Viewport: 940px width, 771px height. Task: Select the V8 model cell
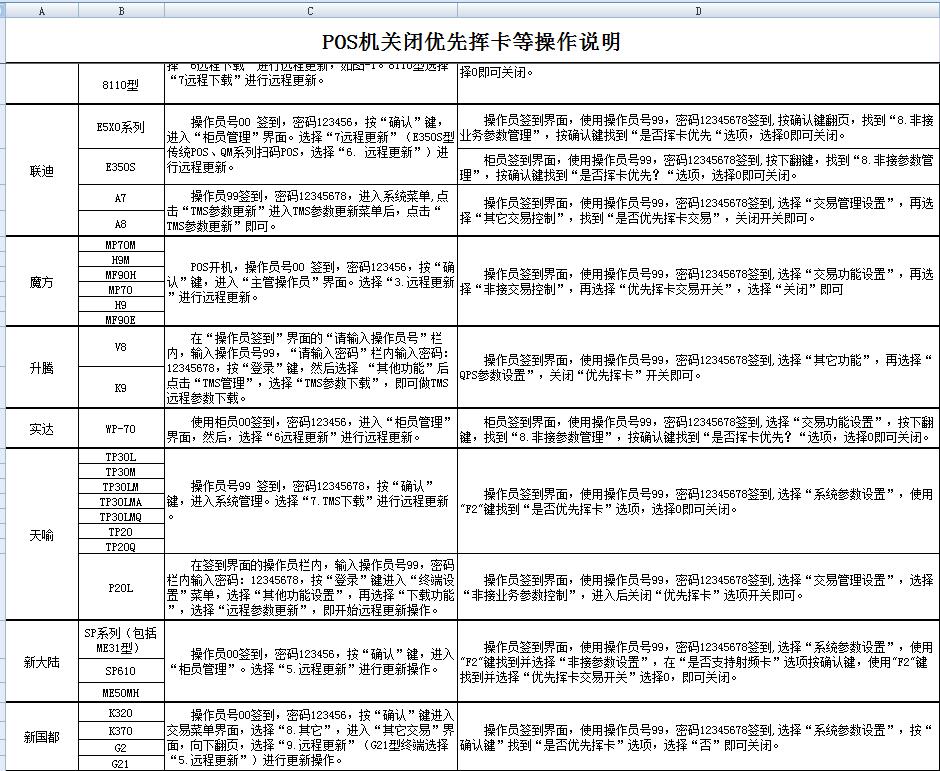(x=120, y=345)
